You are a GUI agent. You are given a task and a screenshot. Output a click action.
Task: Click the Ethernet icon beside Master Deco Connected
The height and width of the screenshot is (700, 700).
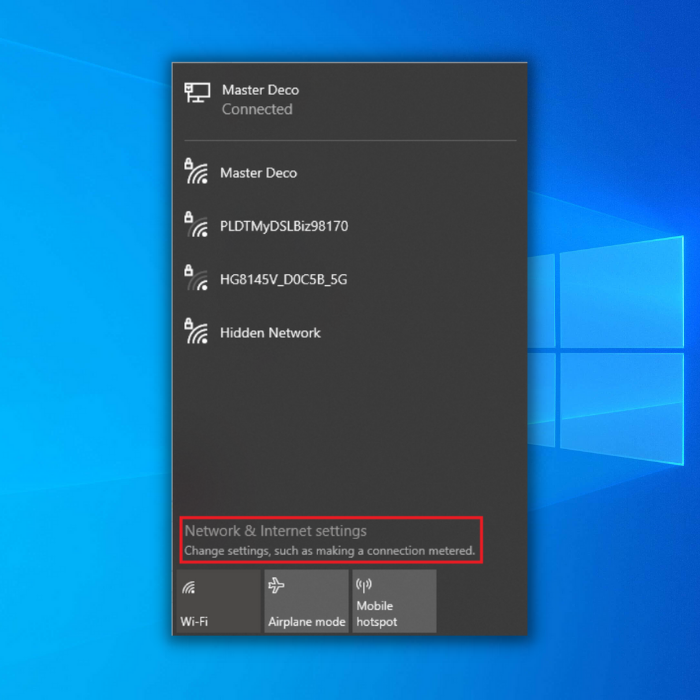[x=197, y=92]
